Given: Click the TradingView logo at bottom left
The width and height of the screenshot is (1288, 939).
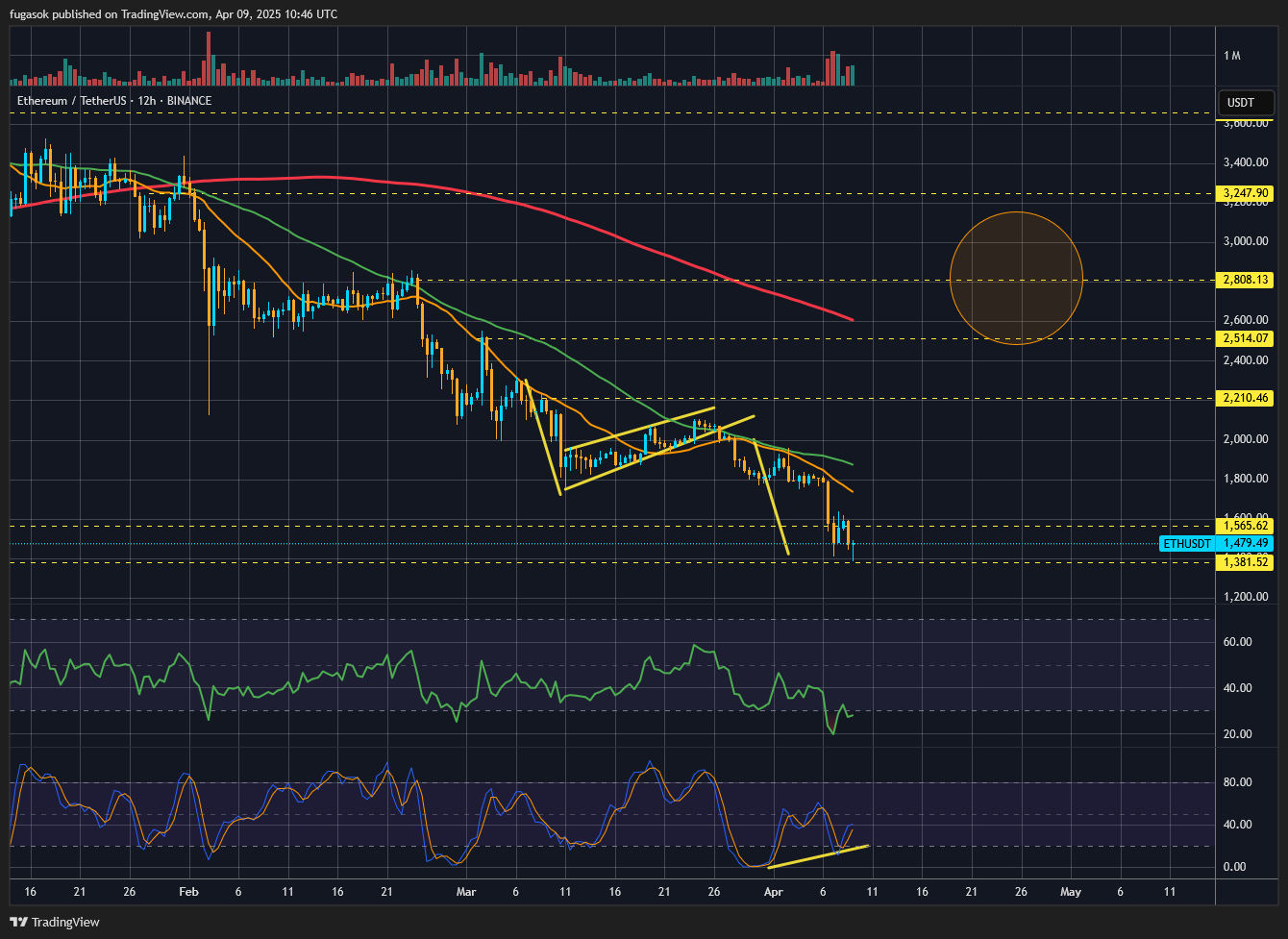Looking at the screenshot, I should point(57,922).
